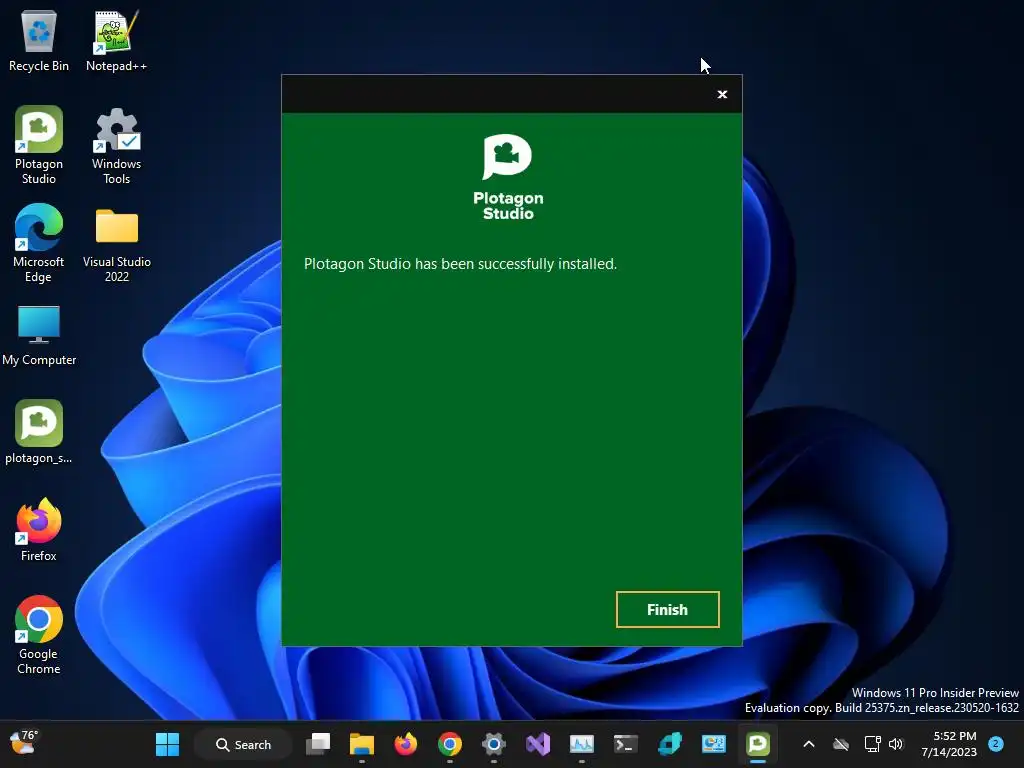Select the Notepad++ desktop shortcut
The width and height of the screenshot is (1024, 768).
[116, 40]
